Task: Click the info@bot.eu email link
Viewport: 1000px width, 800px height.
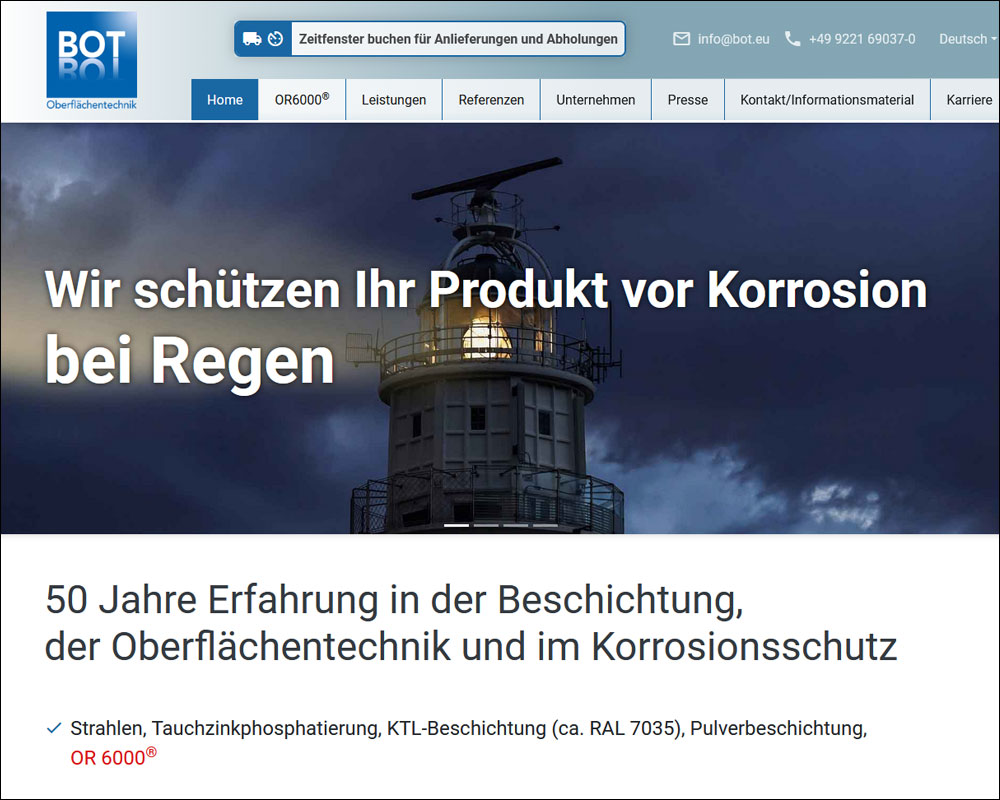Action: click(x=733, y=39)
